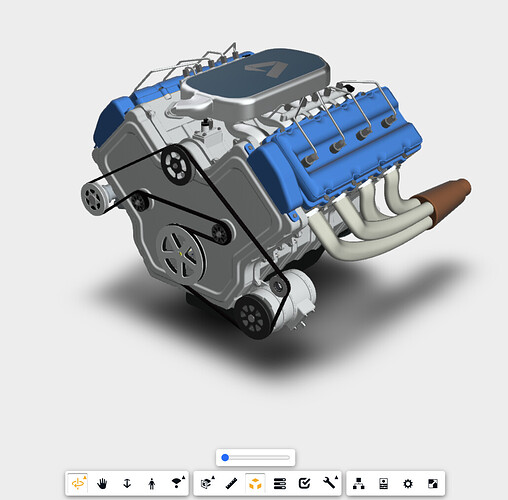Open the viewer Settings gear
Image resolution: width=508 pixels, height=500 pixels.
[408, 483]
